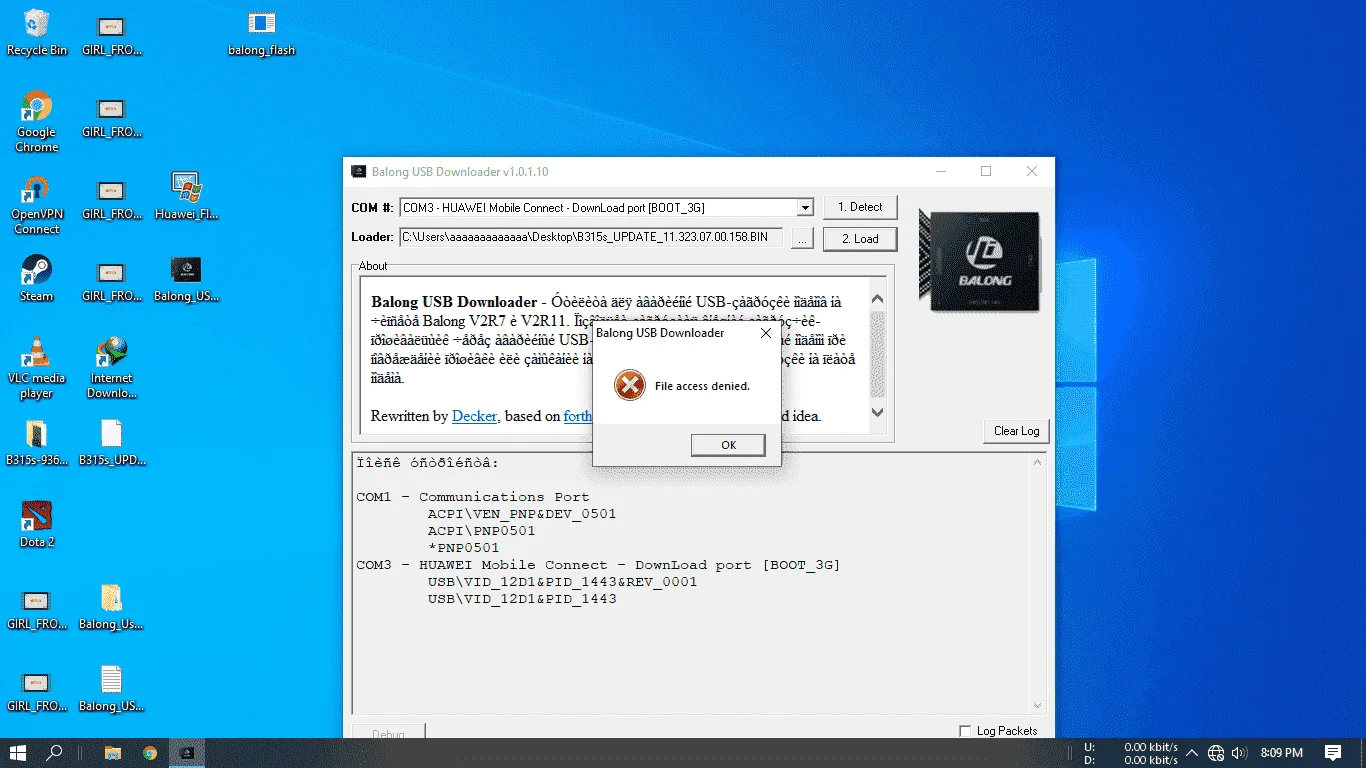Launch the Dota 2 desktop shortcut
1366x768 pixels.
click(x=37, y=525)
